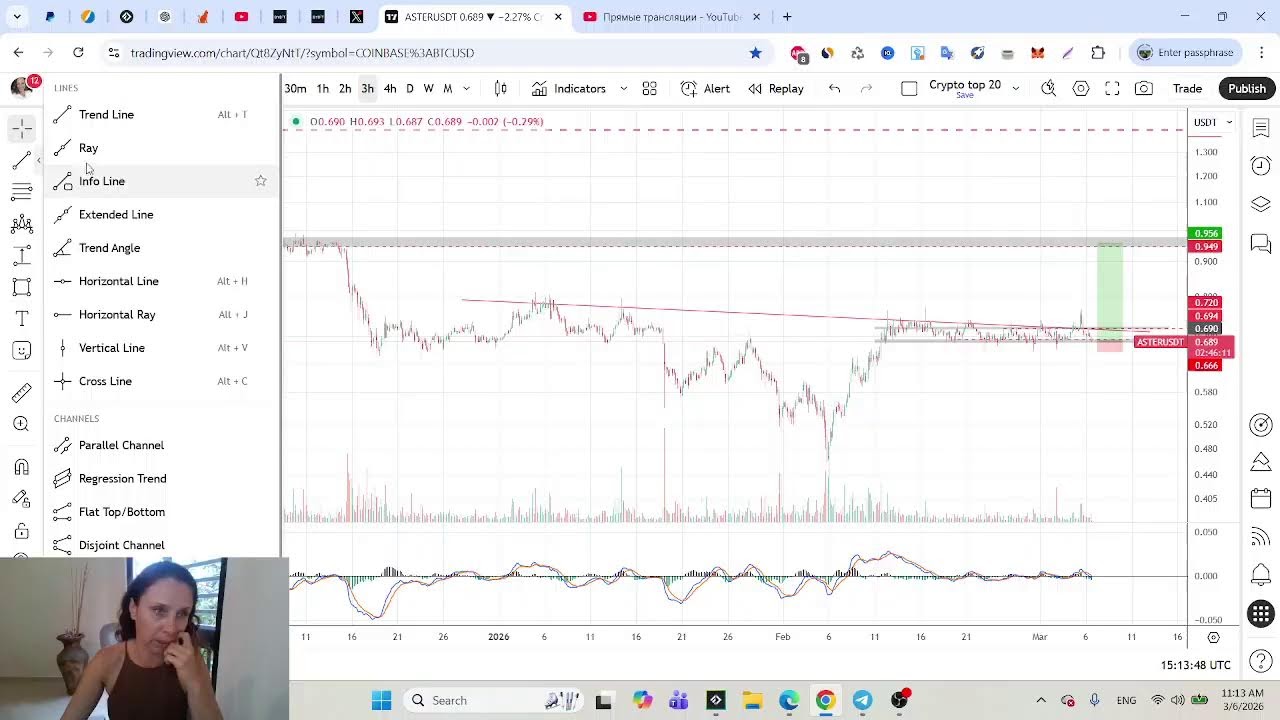Open help center question mark icon

pyautogui.click(x=1260, y=661)
